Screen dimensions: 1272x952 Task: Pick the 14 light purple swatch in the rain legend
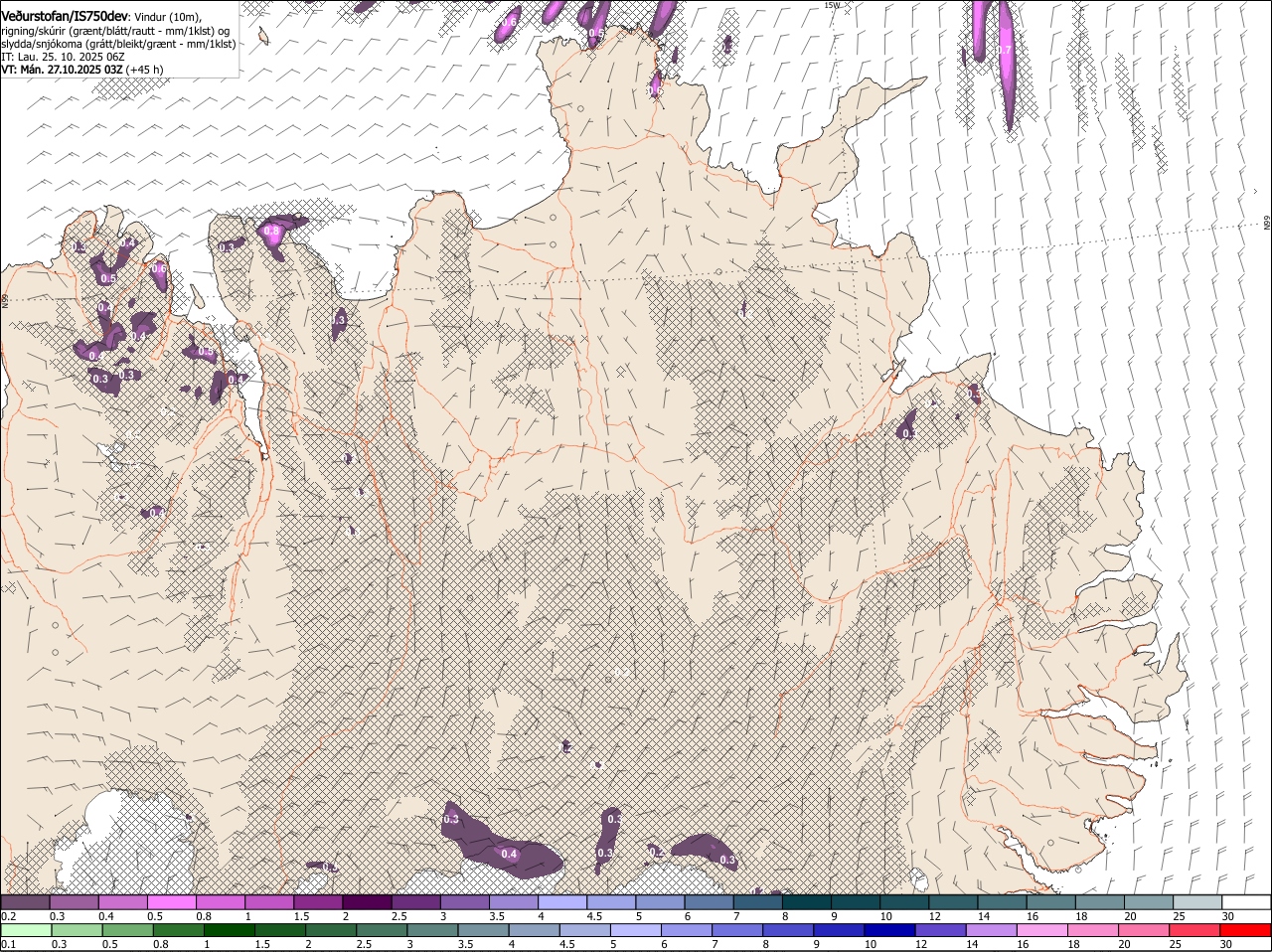click(x=991, y=931)
